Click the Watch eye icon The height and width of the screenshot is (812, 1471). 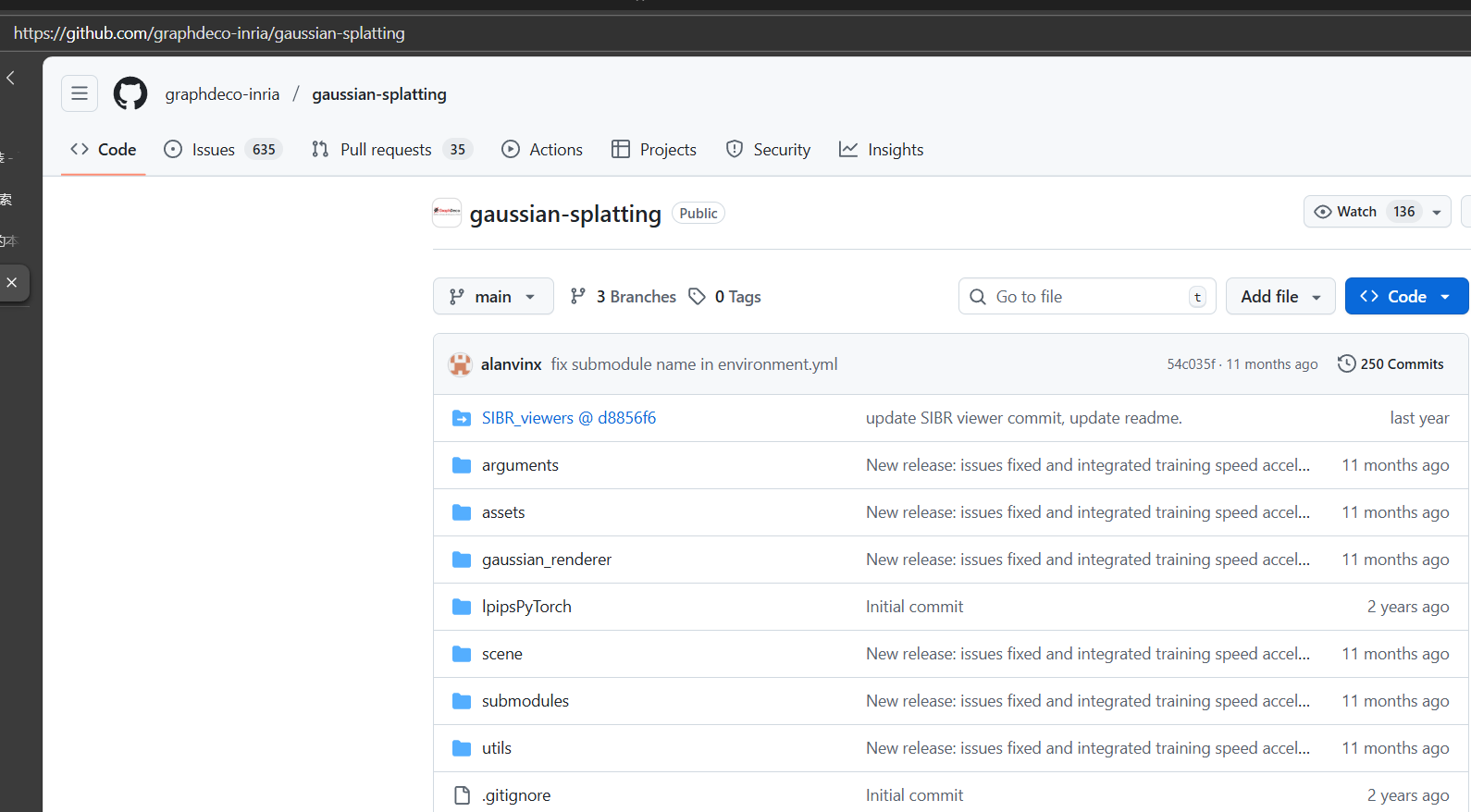[1323, 212]
